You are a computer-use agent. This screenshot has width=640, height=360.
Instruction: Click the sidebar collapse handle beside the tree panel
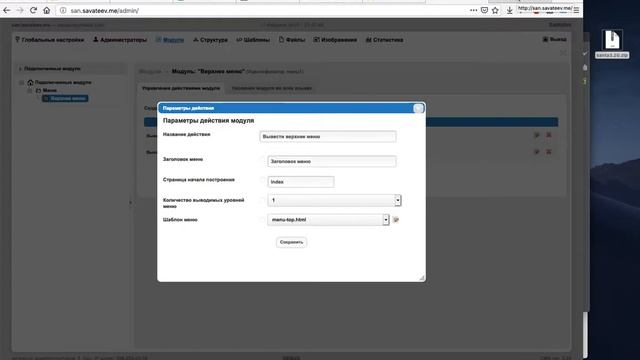[x=131, y=202]
